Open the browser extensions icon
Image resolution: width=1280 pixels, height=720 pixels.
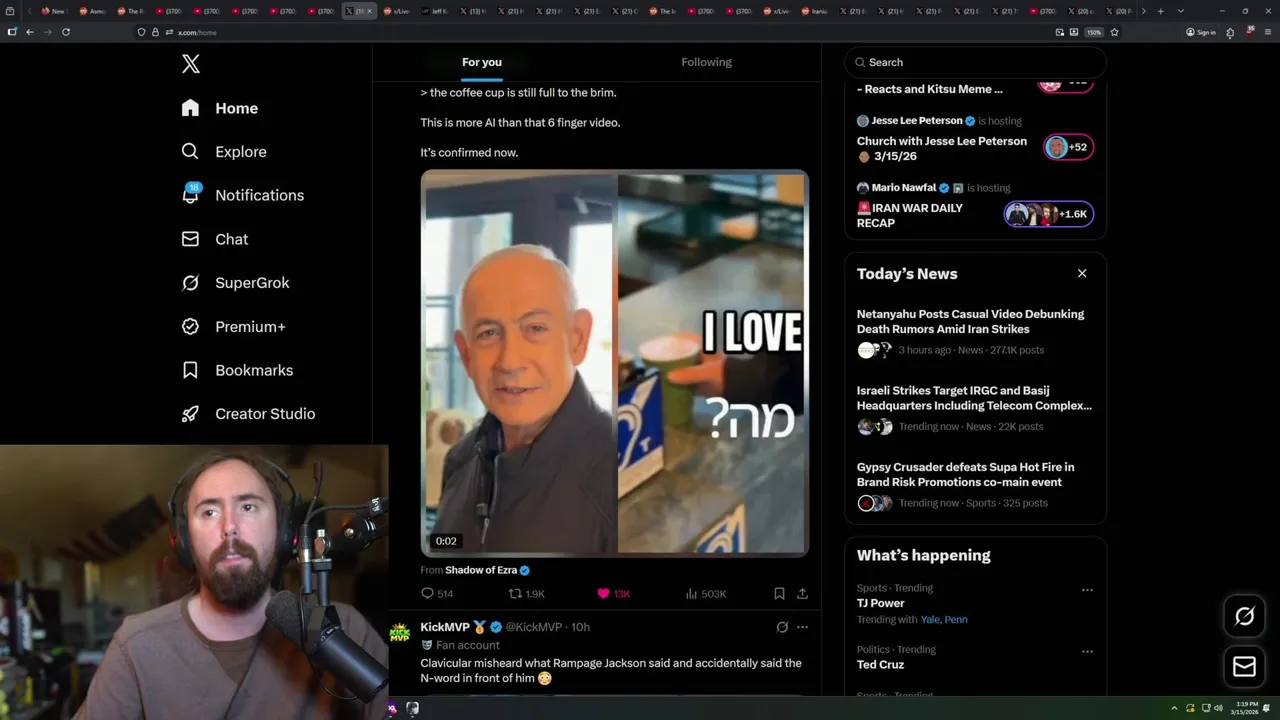pos(1230,32)
